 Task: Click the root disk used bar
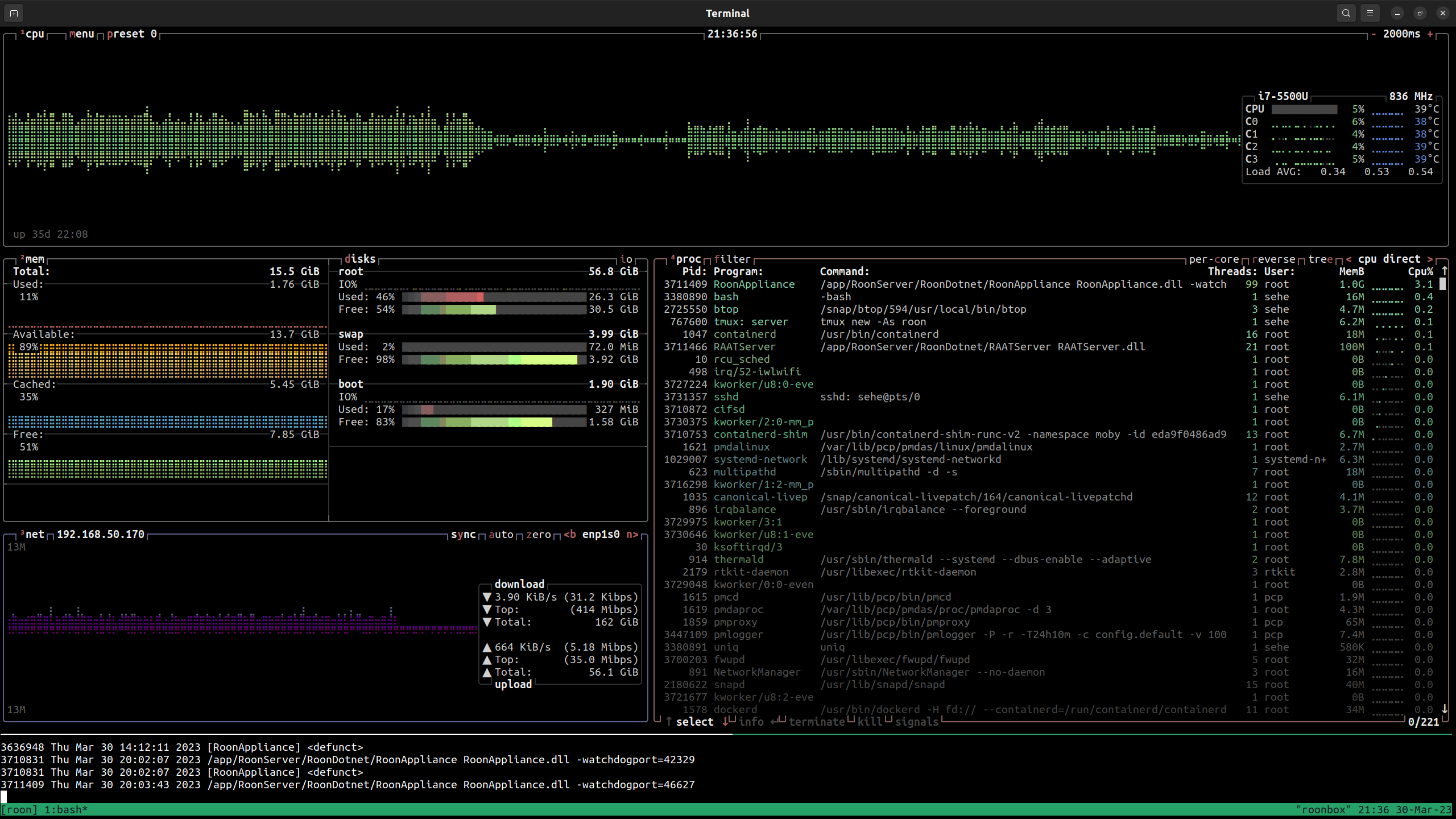(x=494, y=297)
